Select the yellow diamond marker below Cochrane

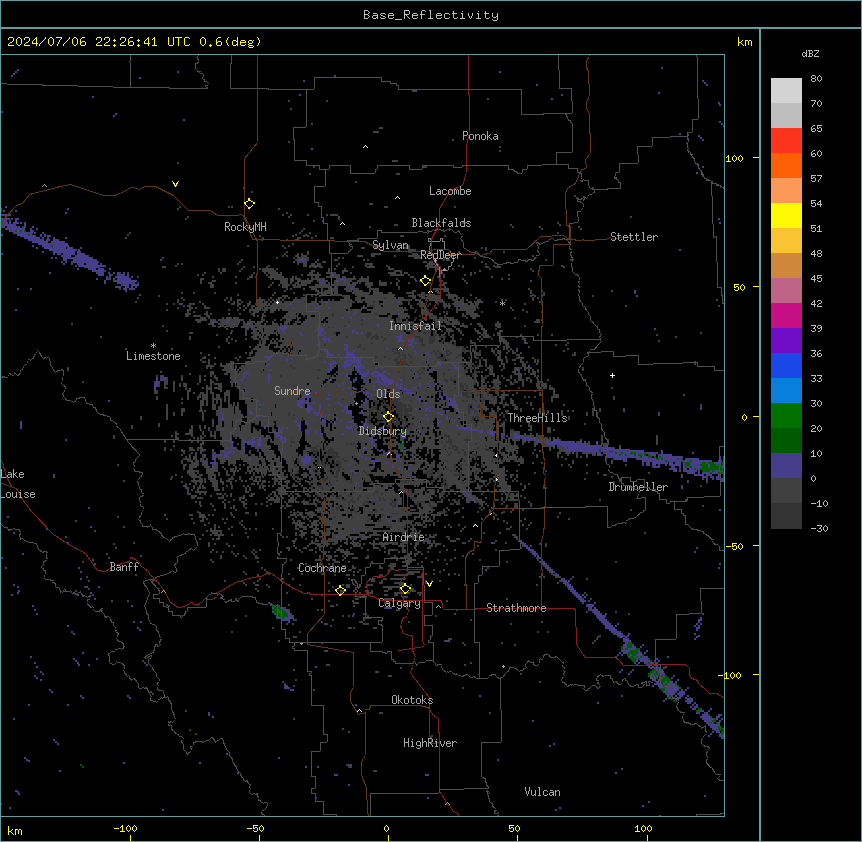(x=340, y=590)
